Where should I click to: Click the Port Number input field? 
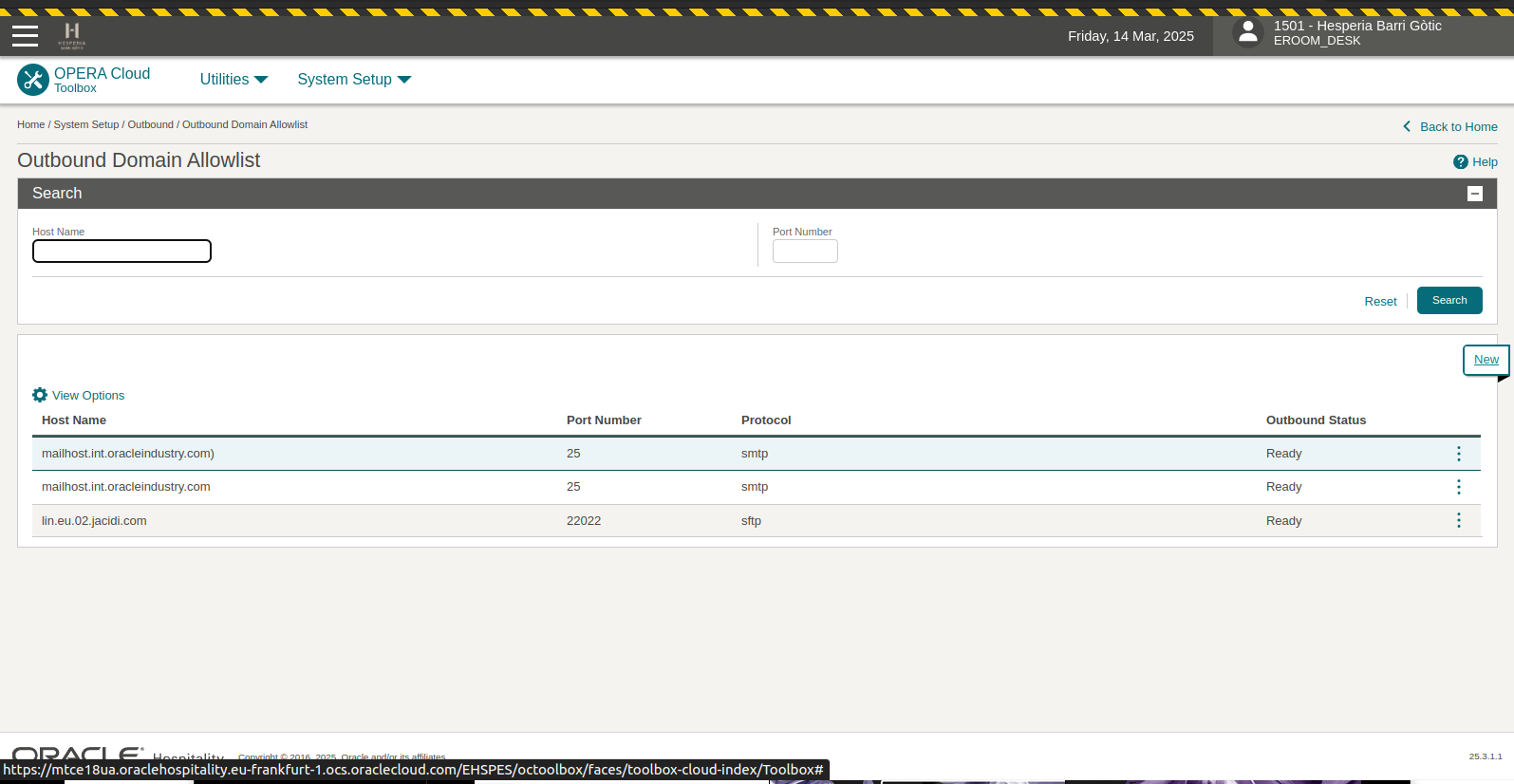pyautogui.click(x=805, y=252)
